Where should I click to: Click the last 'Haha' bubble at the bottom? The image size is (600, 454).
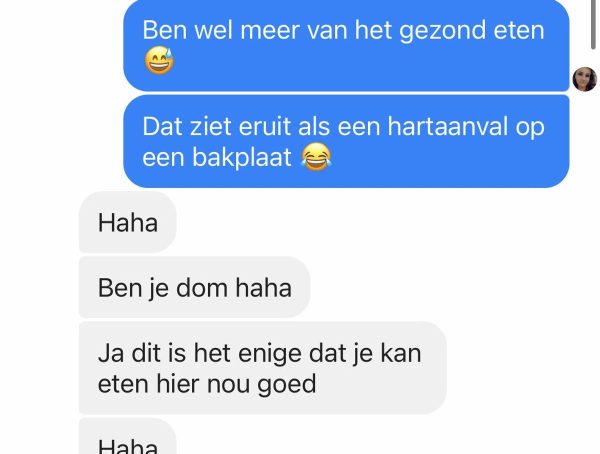pos(127,436)
